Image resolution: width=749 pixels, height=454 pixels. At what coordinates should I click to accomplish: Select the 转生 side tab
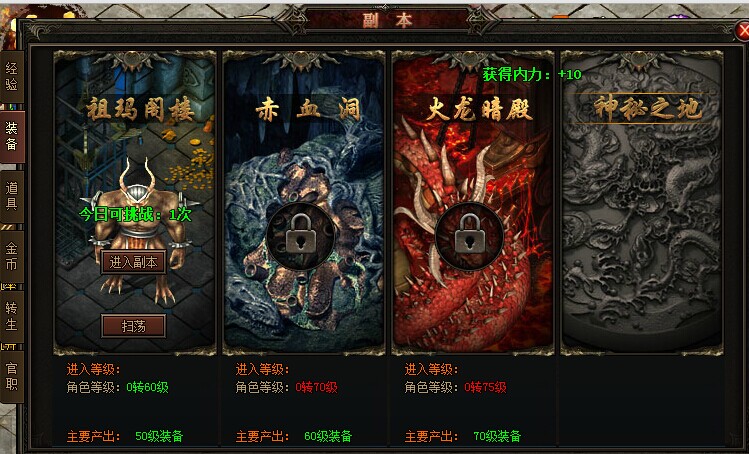pos(11,316)
